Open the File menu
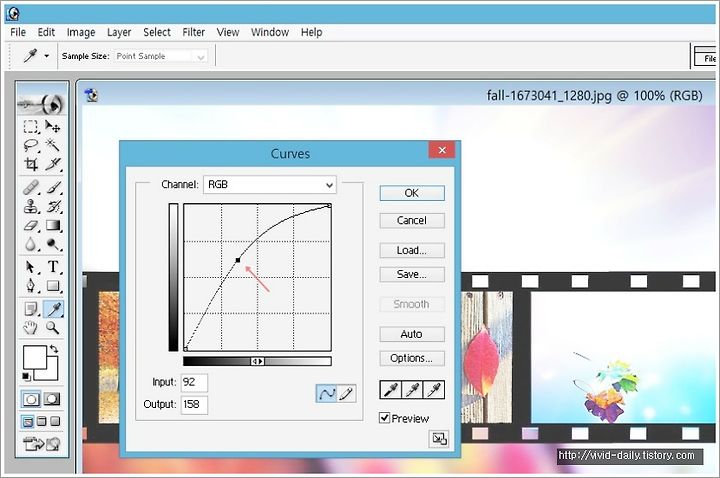The height and width of the screenshot is (478, 720). coord(18,32)
